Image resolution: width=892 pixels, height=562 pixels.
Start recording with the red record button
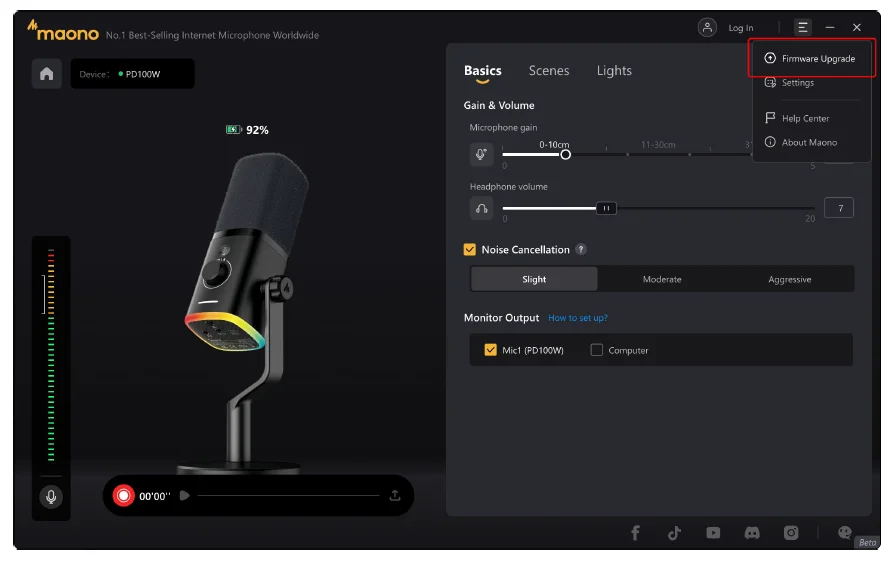123,495
